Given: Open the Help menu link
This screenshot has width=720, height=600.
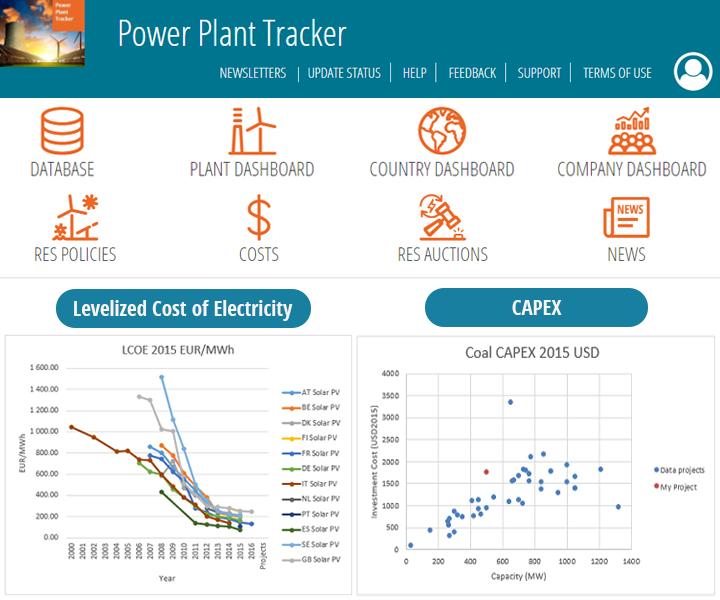Looking at the screenshot, I should [414, 73].
